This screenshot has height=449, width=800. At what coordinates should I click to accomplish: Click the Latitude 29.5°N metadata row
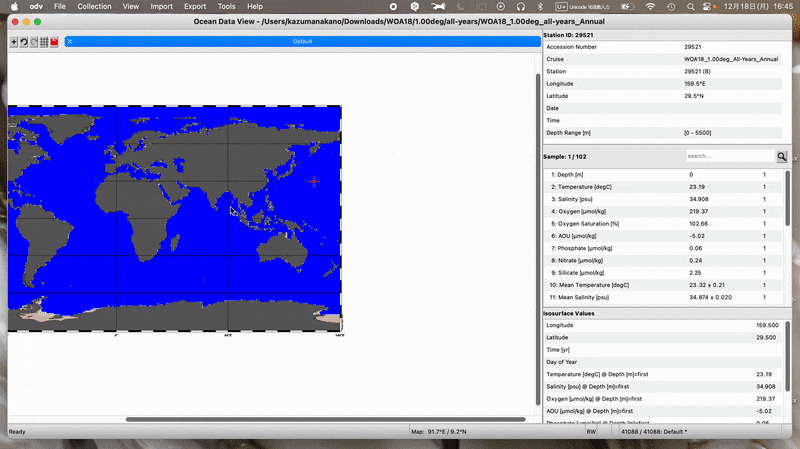pos(662,96)
